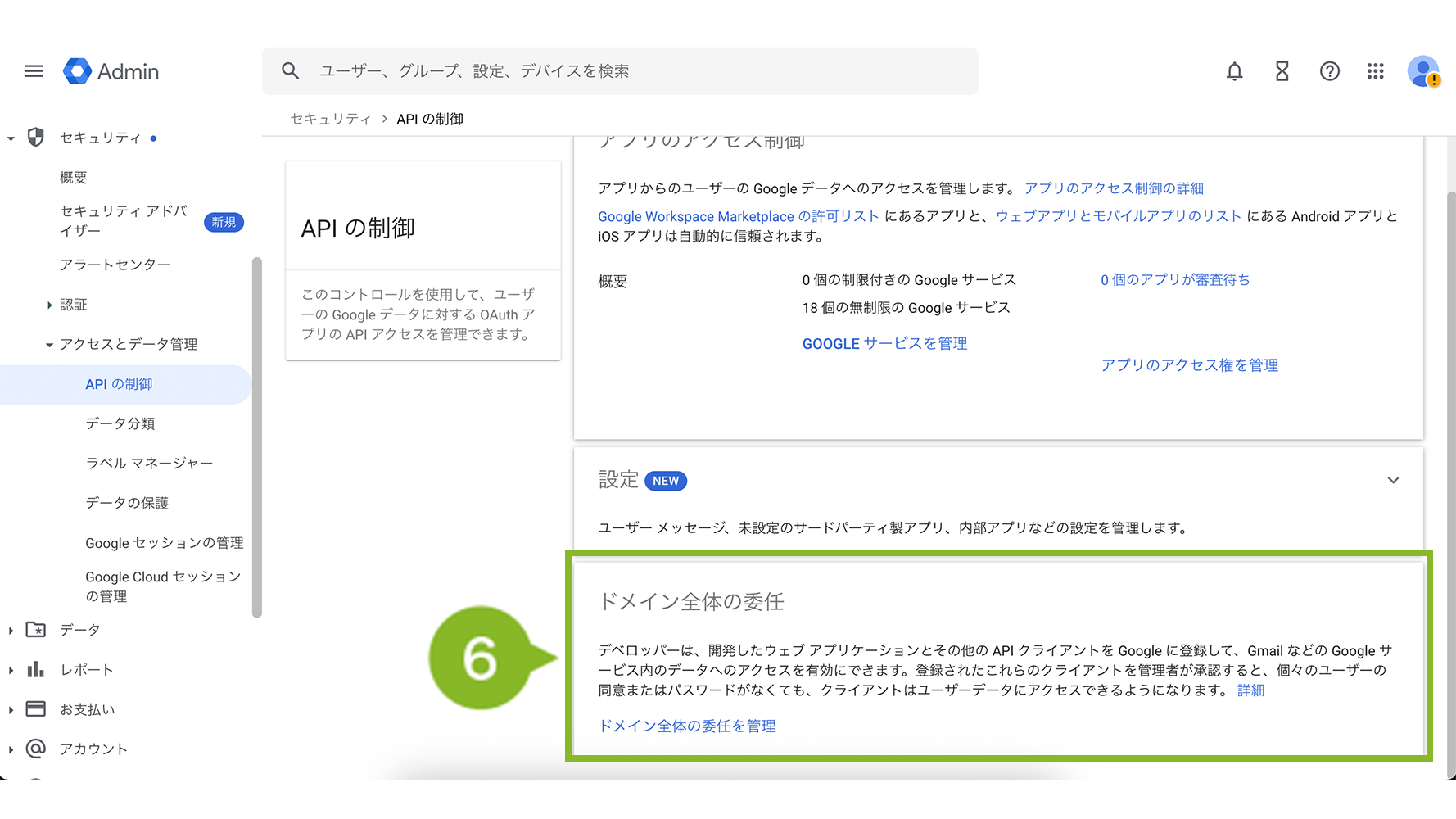Open the main hamburger menu
The height and width of the screenshot is (819, 1456).
tap(34, 71)
